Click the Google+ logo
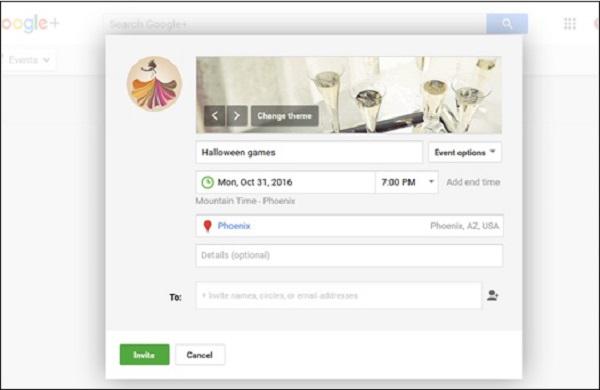This screenshot has width=600, height=390. coord(30,24)
